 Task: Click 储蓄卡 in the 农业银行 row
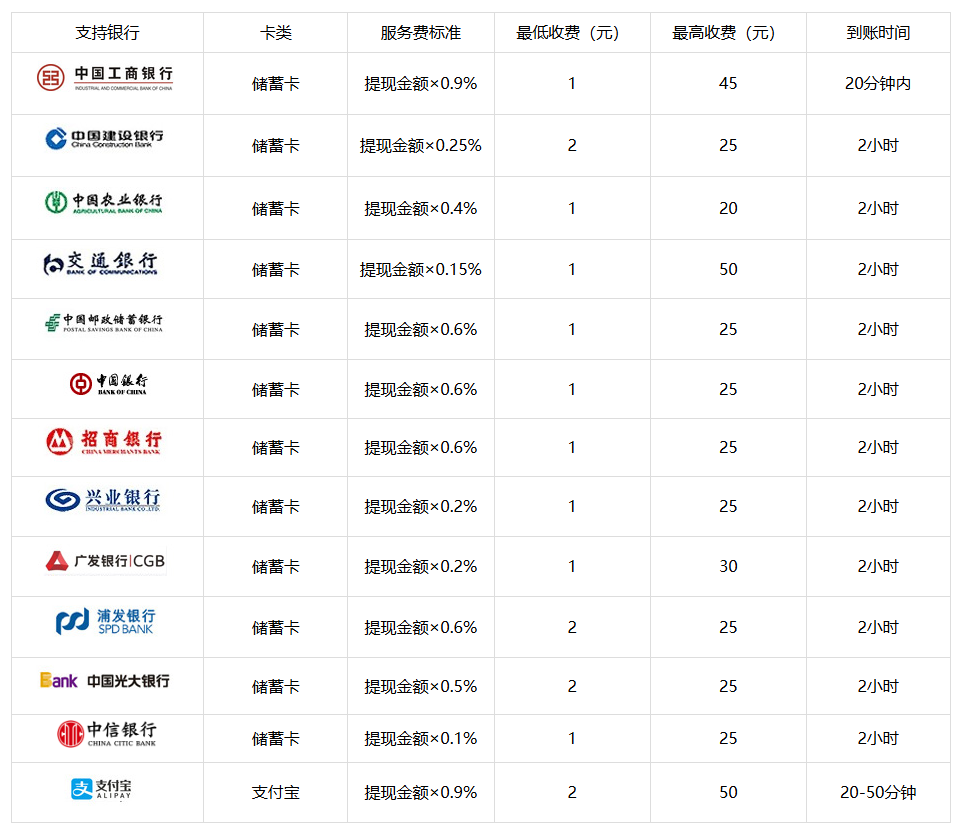275,208
